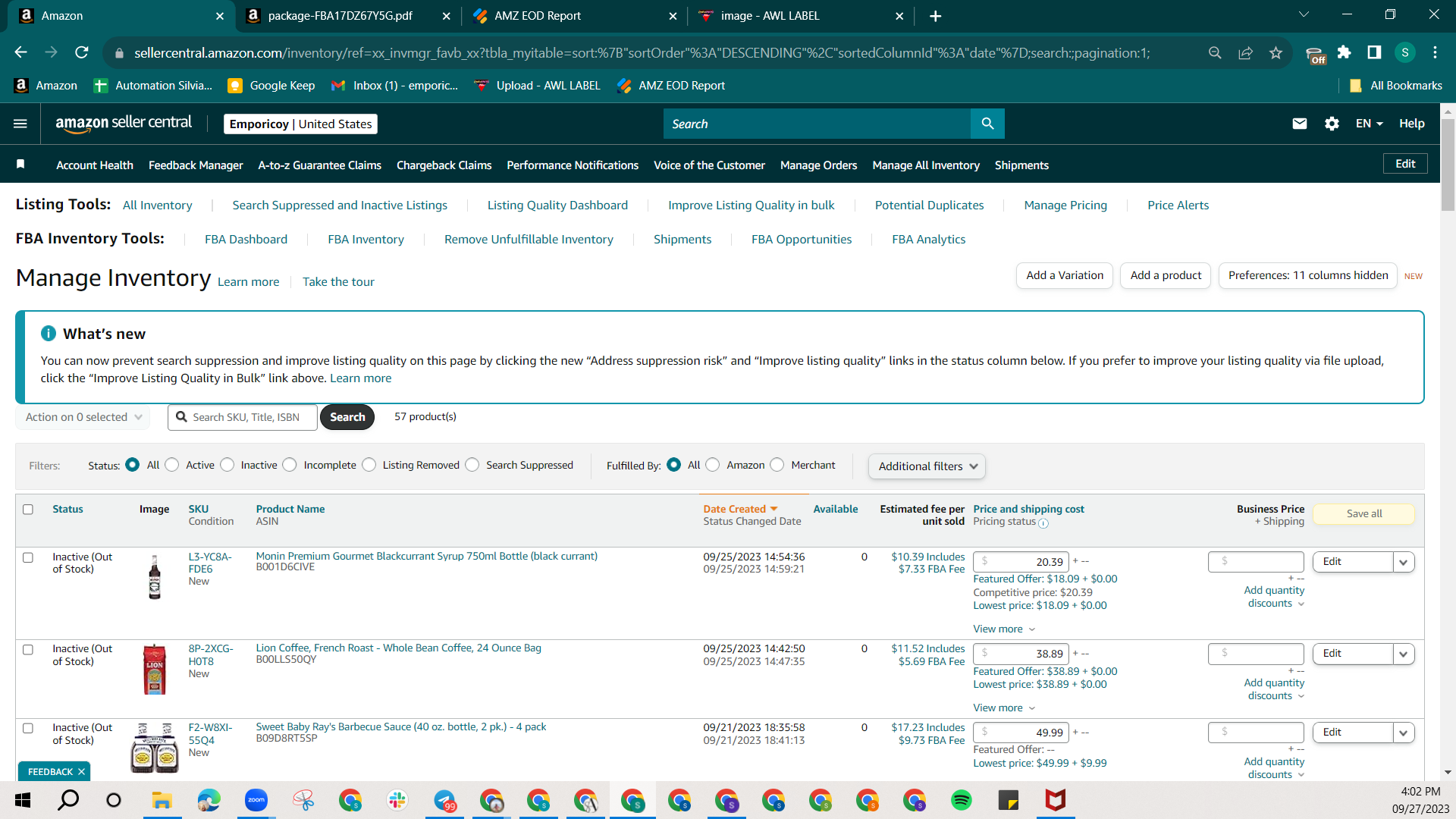Click the What's new info icon

(x=49, y=334)
